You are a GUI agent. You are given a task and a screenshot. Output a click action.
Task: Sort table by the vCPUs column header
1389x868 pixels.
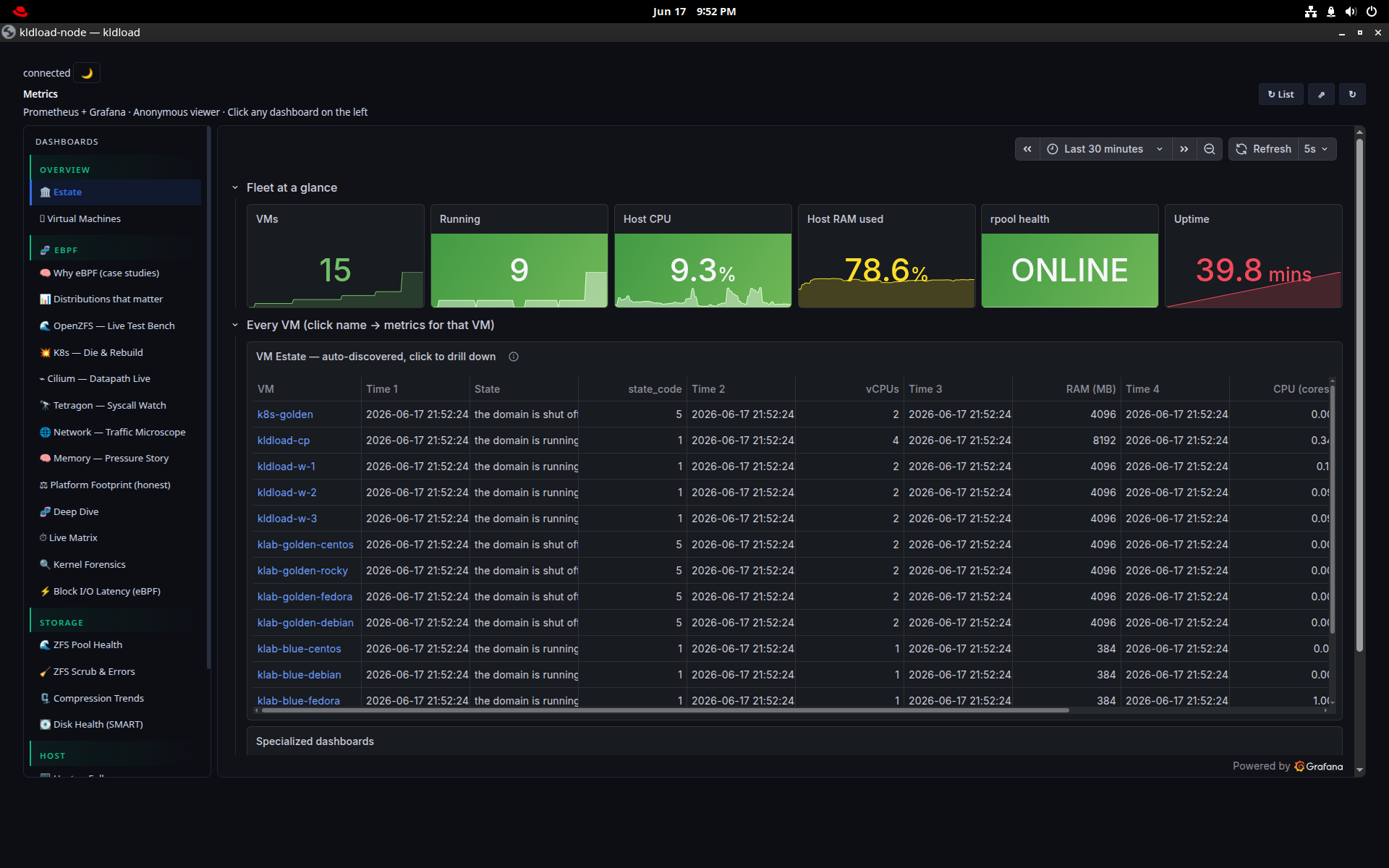(x=882, y=389)
